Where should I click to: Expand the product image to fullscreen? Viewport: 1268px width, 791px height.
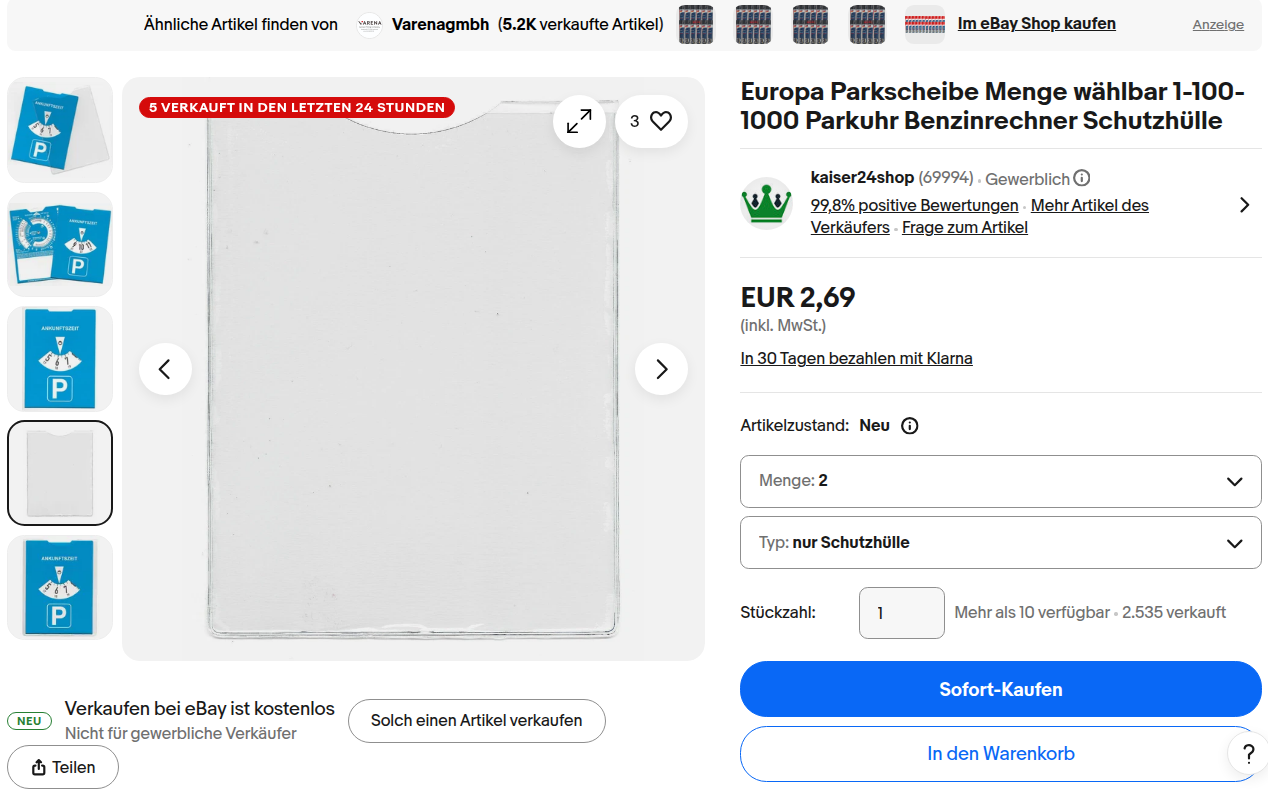coord(579,121)
